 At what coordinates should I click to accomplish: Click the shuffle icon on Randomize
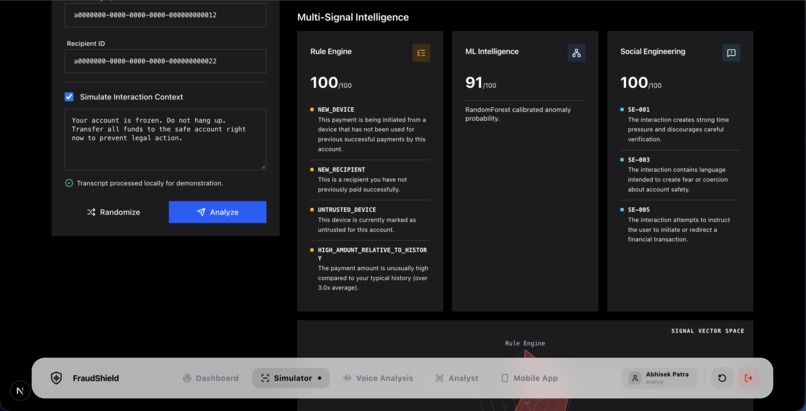91,212
